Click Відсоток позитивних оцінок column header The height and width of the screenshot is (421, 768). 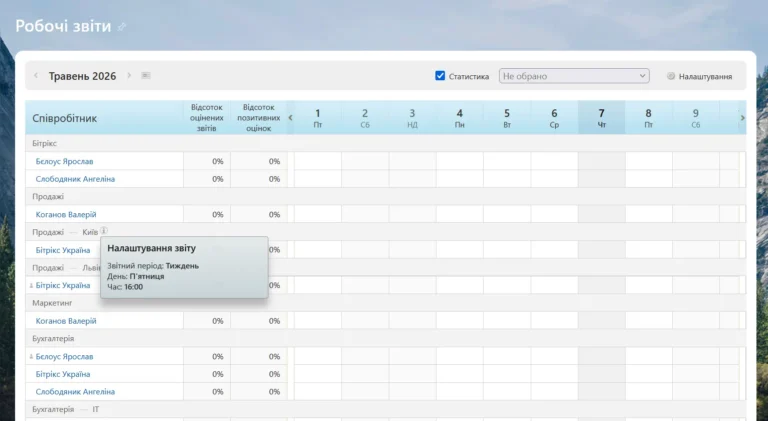(x=259, y=117)
